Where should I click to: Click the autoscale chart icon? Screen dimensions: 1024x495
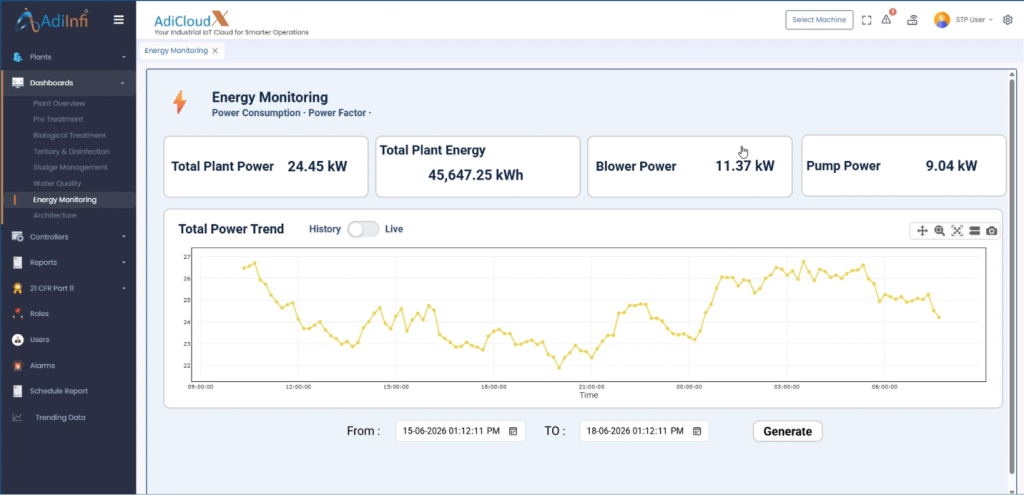coord(957,231)
